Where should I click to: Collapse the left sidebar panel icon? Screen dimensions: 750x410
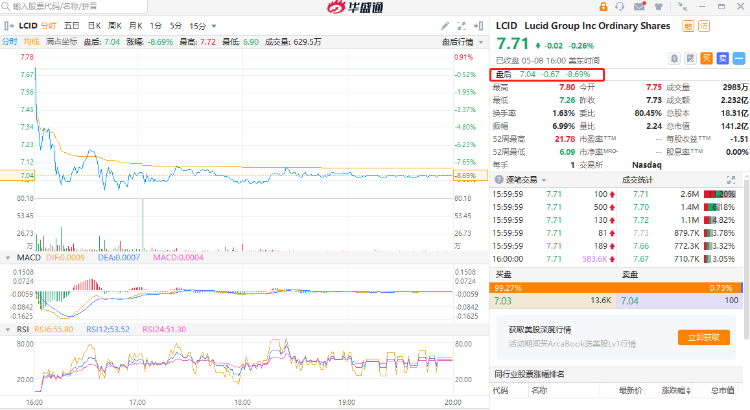[9, 26]
